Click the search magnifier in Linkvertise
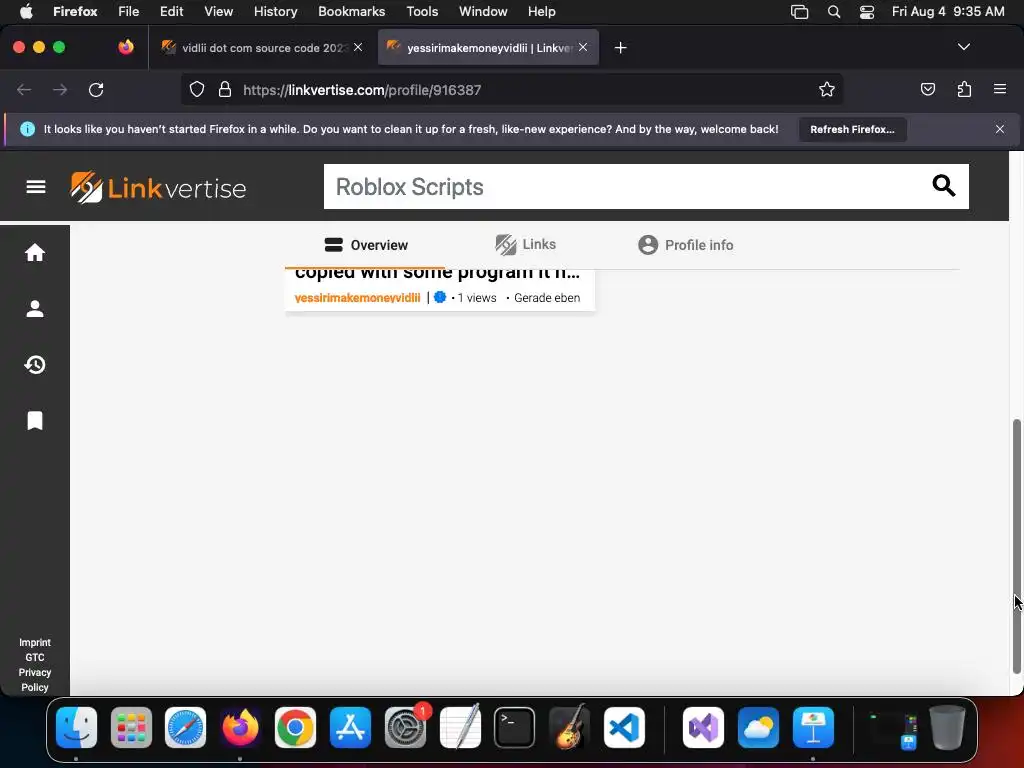Screen dimensions: 1024x768 [x=943, y=186]
